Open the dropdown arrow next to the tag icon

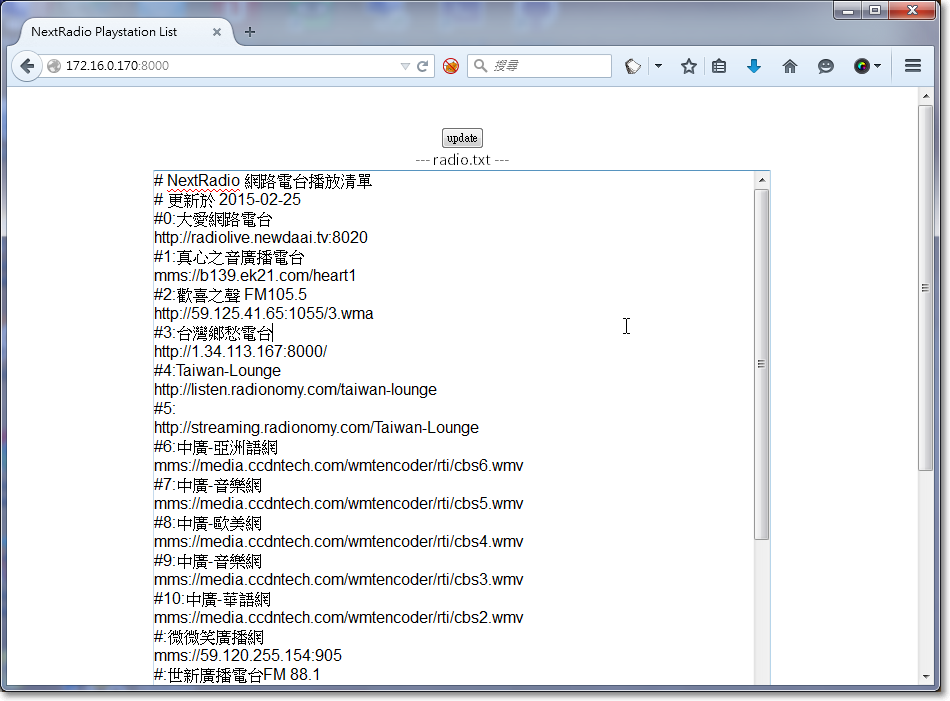pyautogui.click(x=658, y=66)
